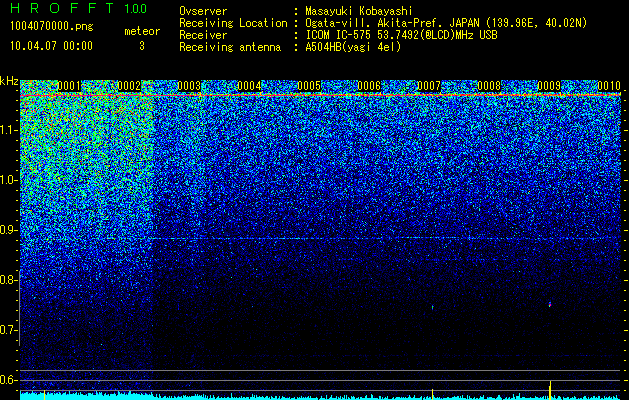Screen dimensions: 629x400
Task: Click time marker 0010
Action: [609, 86]
